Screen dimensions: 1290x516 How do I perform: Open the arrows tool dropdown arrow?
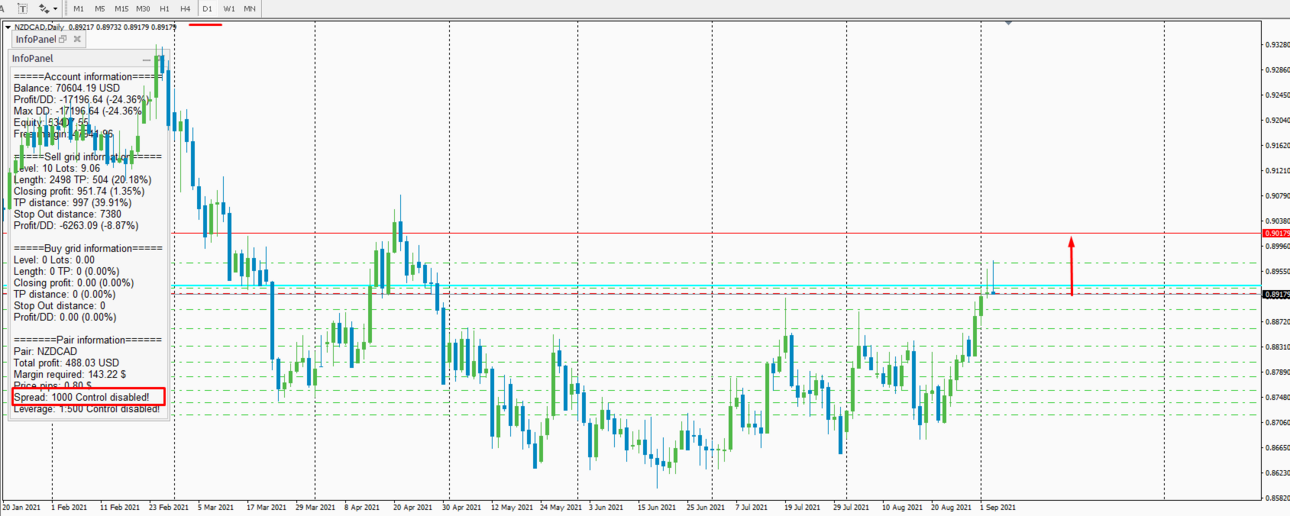(x=55, y=8)
